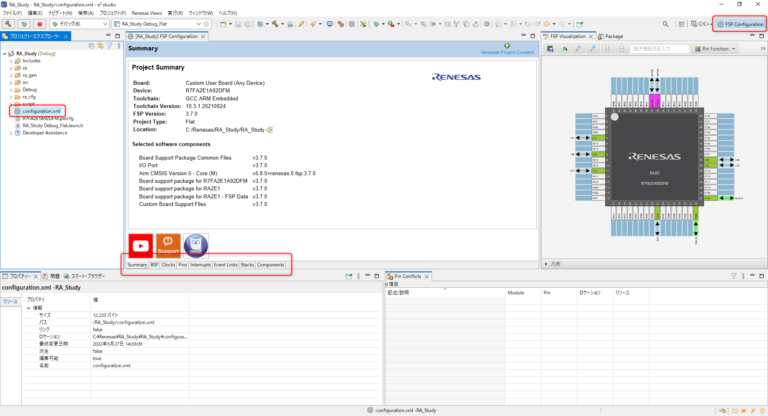The width and height of the screenshot is (768, 416).
Task: Select the Stacks tab
Action: [247, 265]
